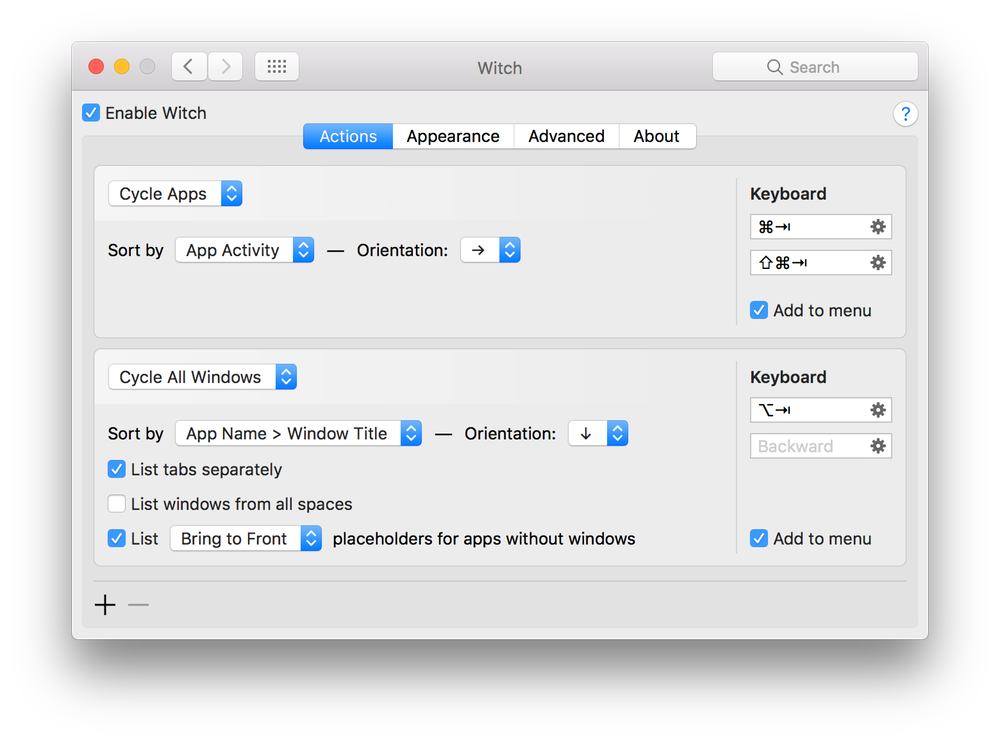1000x742 pixels.
Task: Open the Cycle Apps action dropdown
Action: coord(175,194)
